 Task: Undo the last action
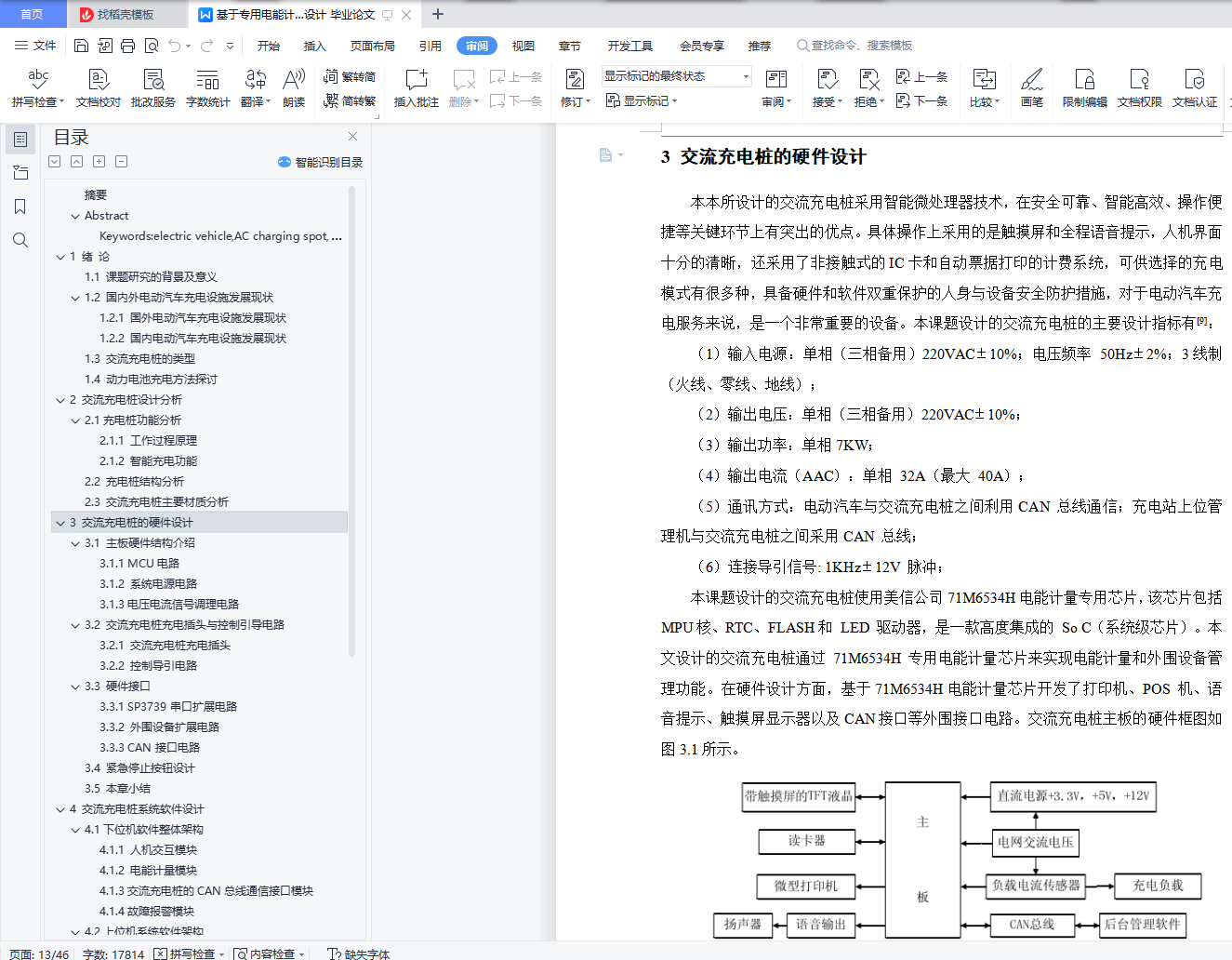click(174, 46)
